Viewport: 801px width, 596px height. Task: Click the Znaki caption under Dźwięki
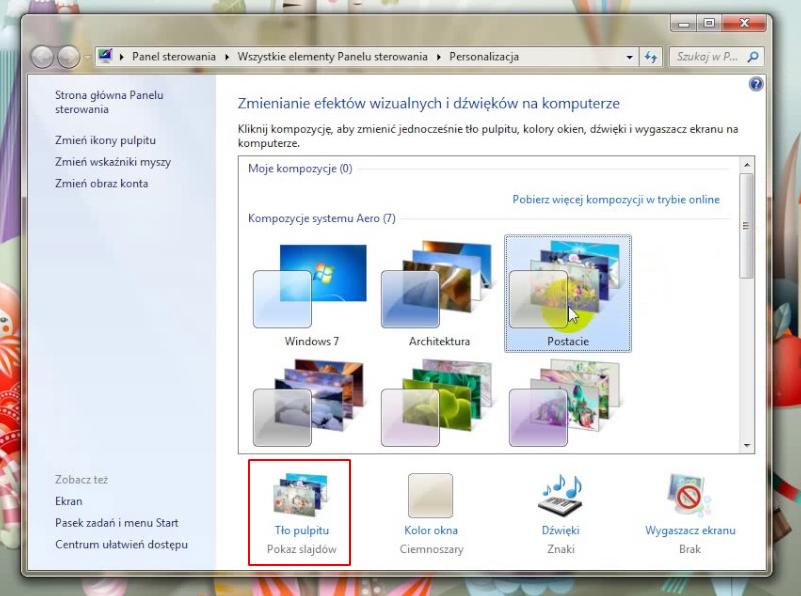pos(560,549)
